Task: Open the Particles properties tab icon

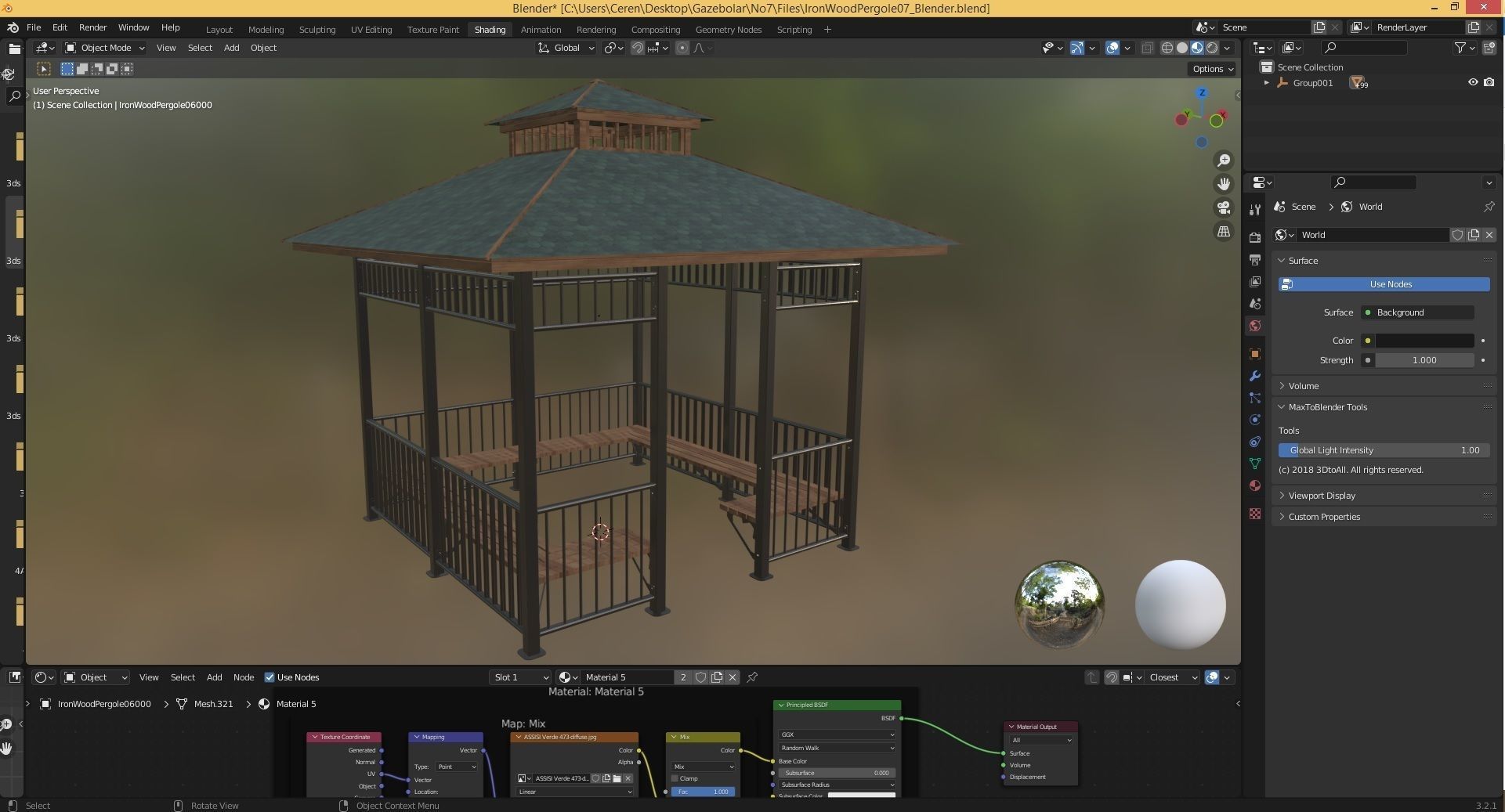Action: [x=1255, y=398]
